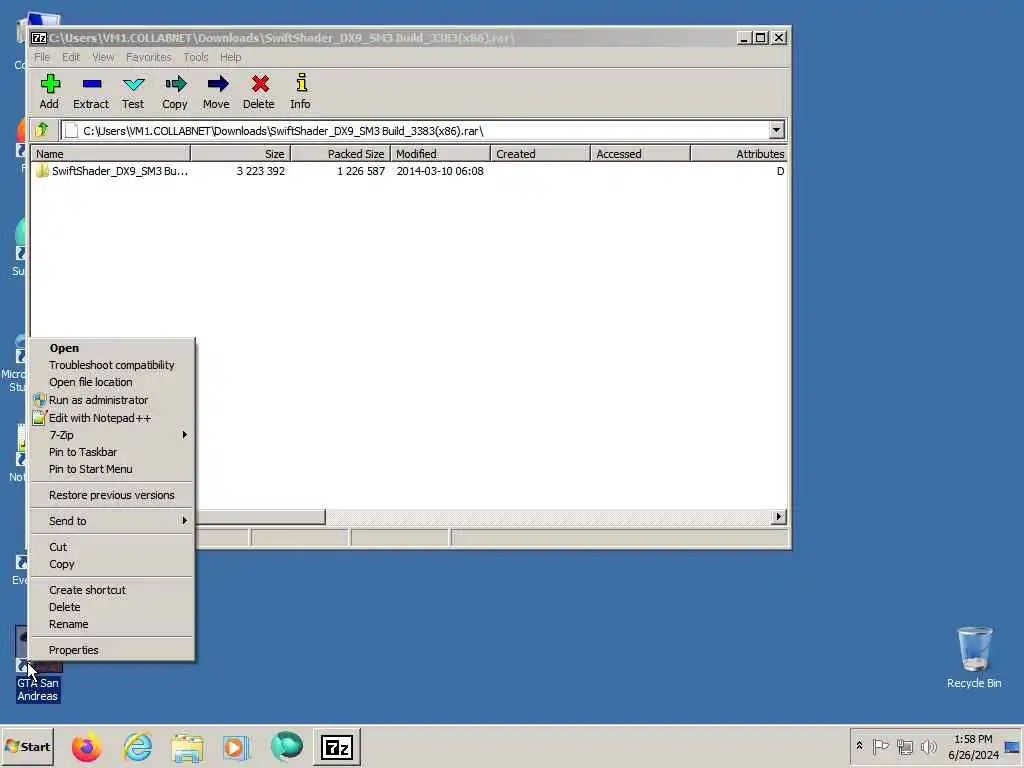Show hidden tray icons arrow

tap(859, 746)
